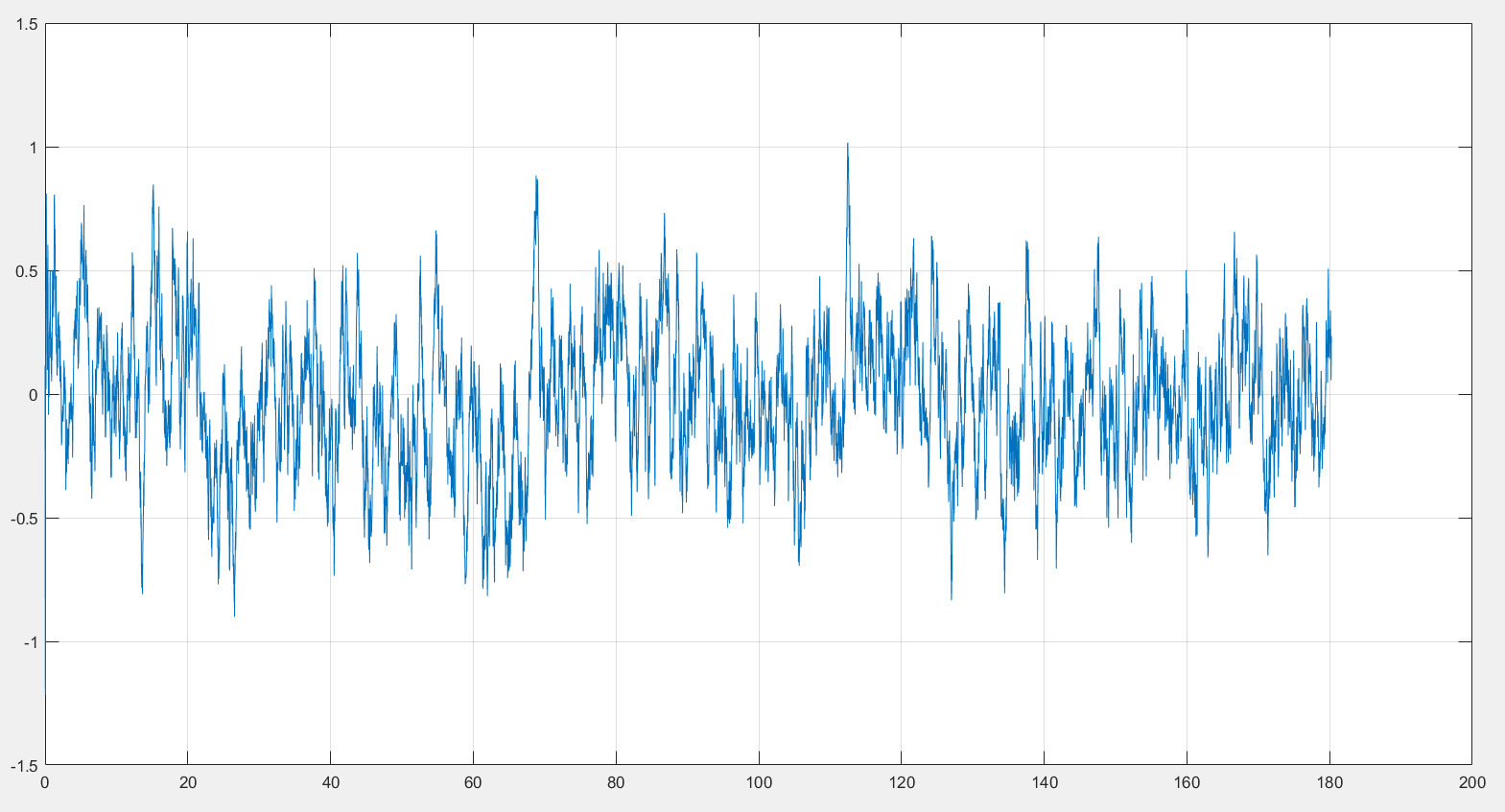Click the y-axis tick label -1
1505x812 pixels.
click(31, 642)
